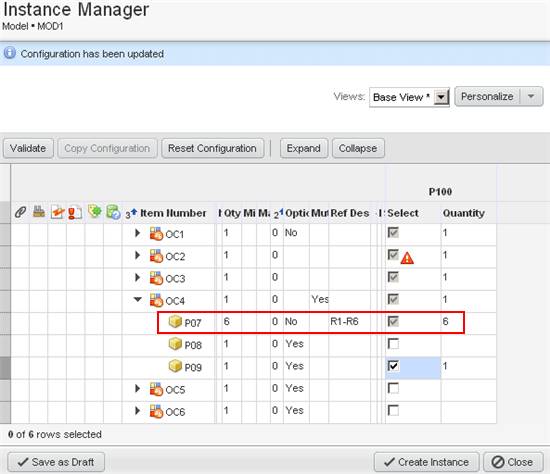
Task: Toggle the Select checkbox for OC3
Action: [393, 277]
